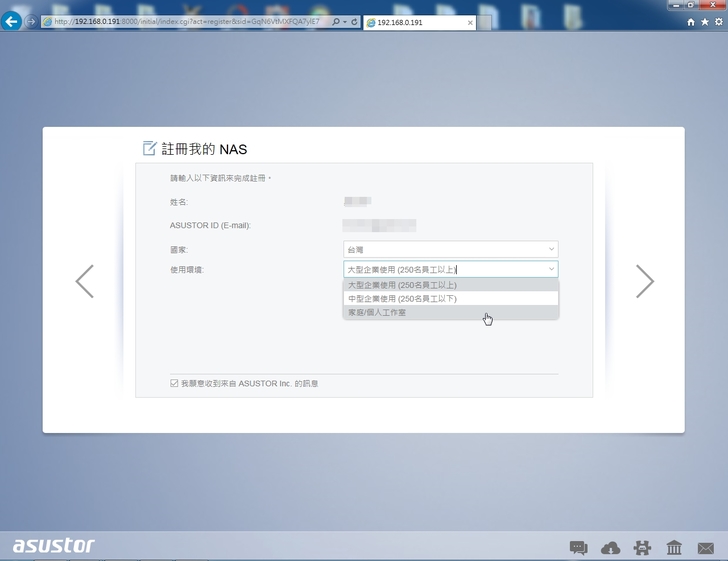728x561 pixels.
Task: Select 中型企業使用 (250名員工以下) option
Action: coord(450,299)
